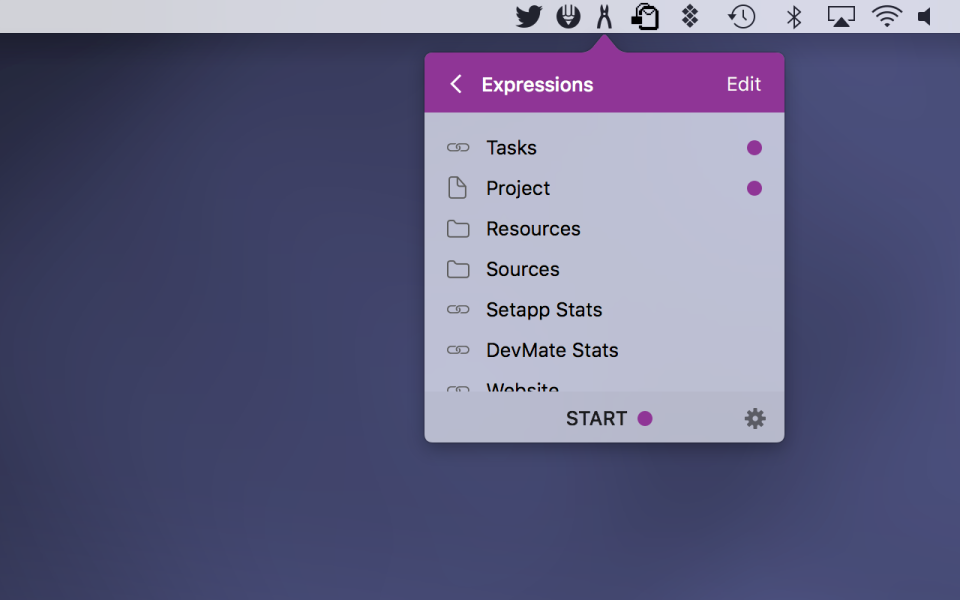Click the Twitter bird menu bar icon
960x600 pixels.
coord(528,16)
